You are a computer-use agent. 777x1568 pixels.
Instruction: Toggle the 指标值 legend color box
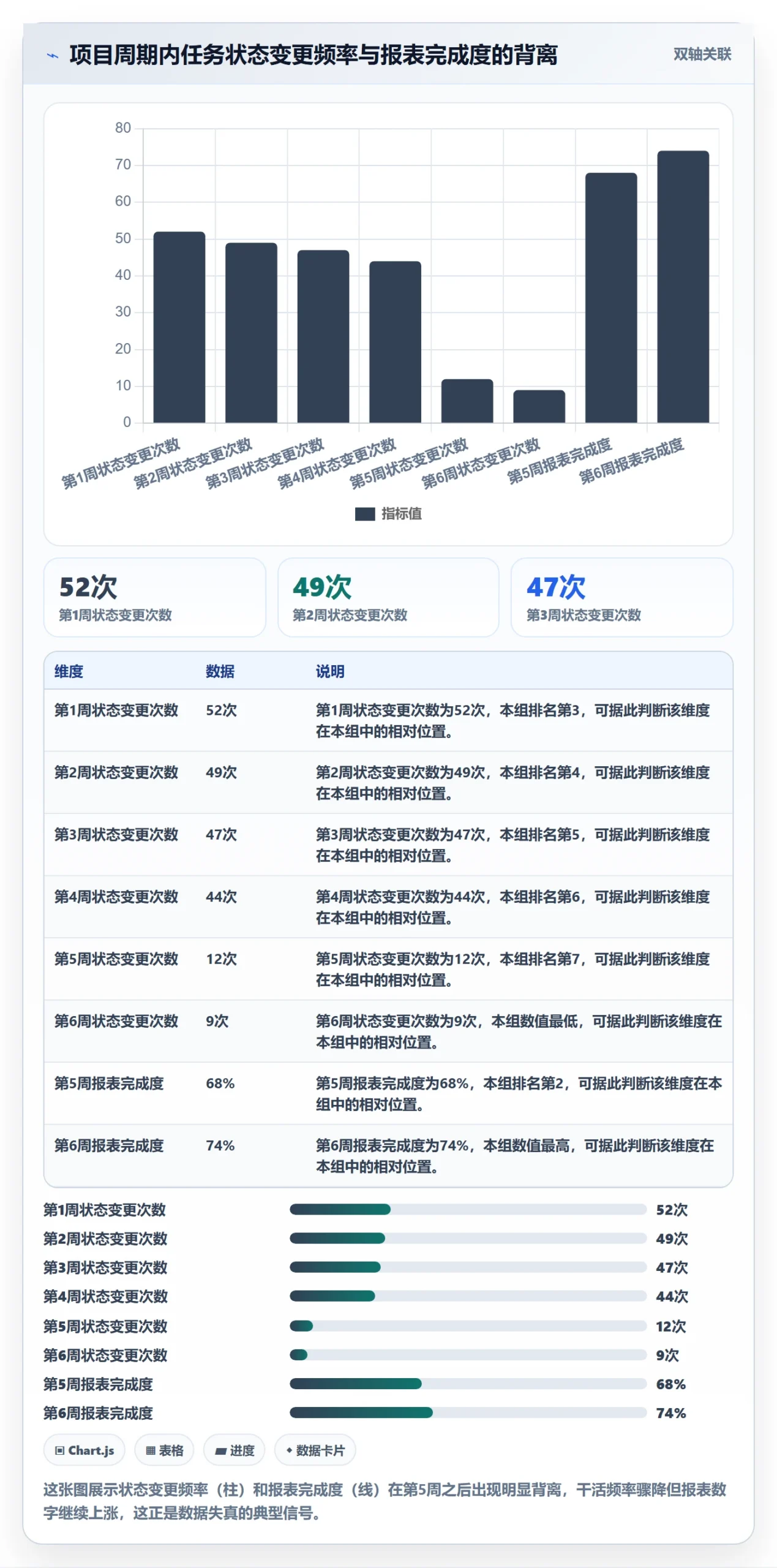[365, 514]
